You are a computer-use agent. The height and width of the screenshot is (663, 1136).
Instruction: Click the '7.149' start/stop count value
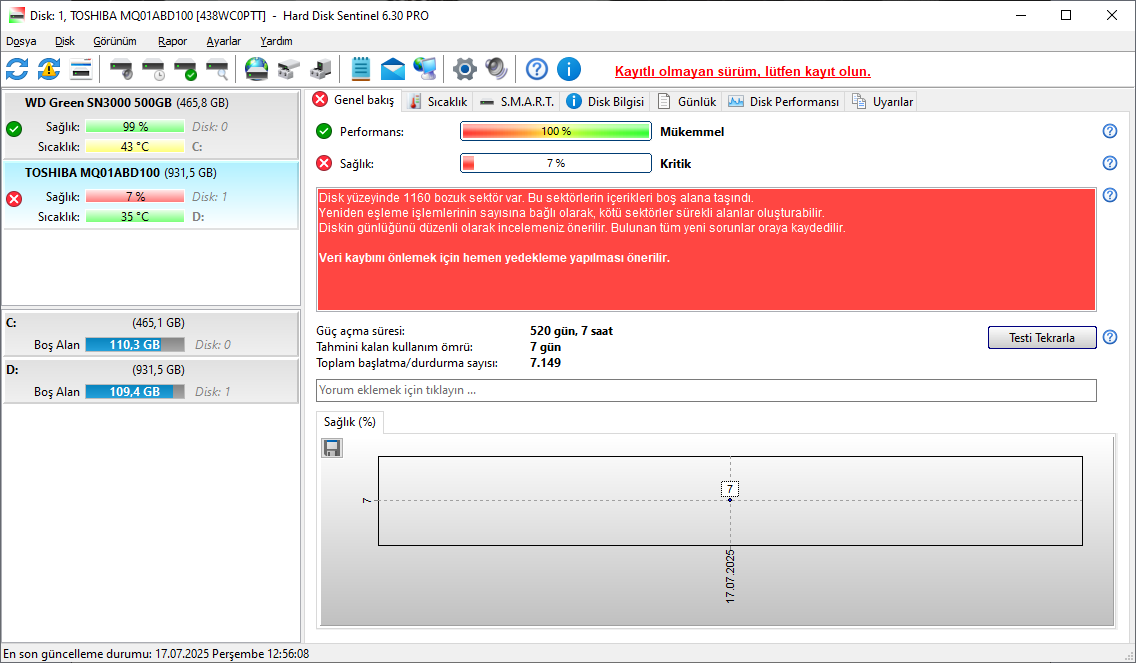pyautogui.click(x=546, y=363)
